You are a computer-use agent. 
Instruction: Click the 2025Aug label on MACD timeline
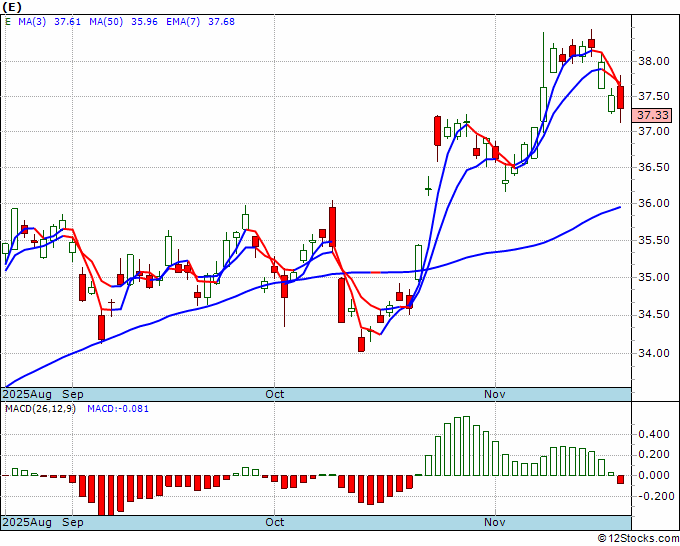coord(27,522)
